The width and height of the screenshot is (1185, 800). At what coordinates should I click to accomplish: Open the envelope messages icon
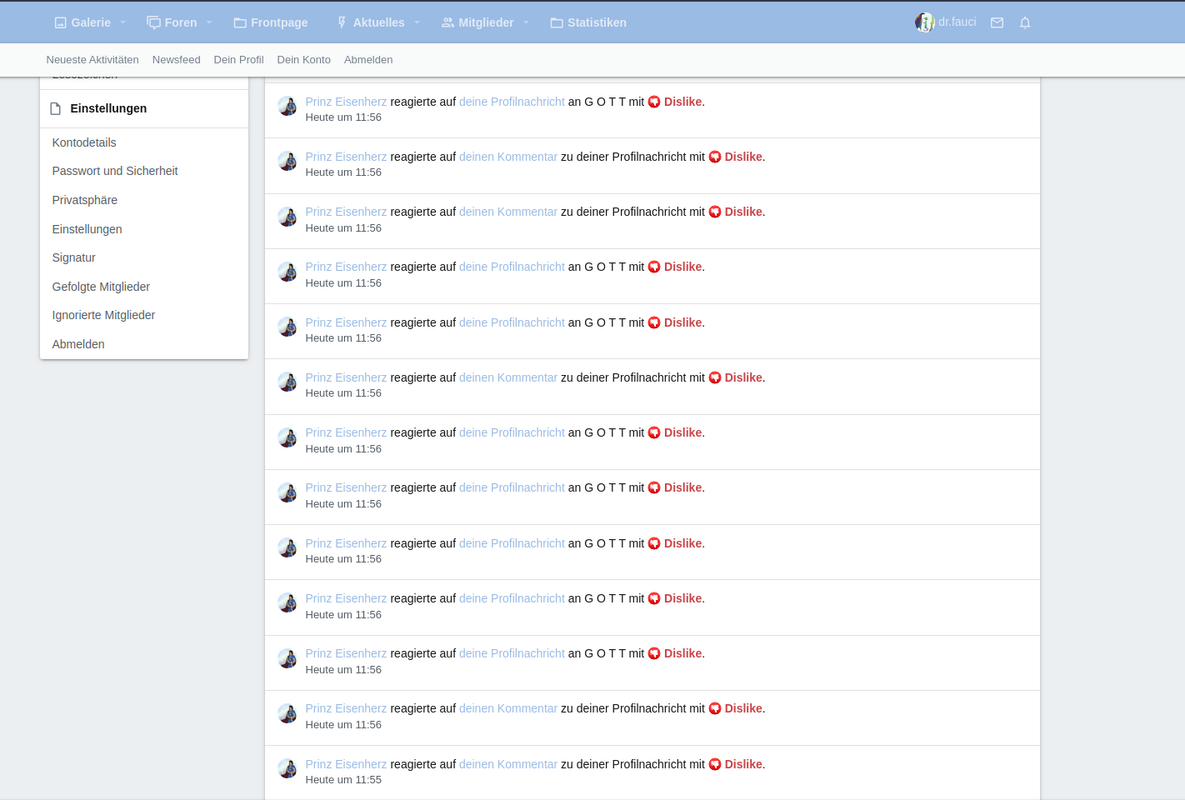click(997, 23)
